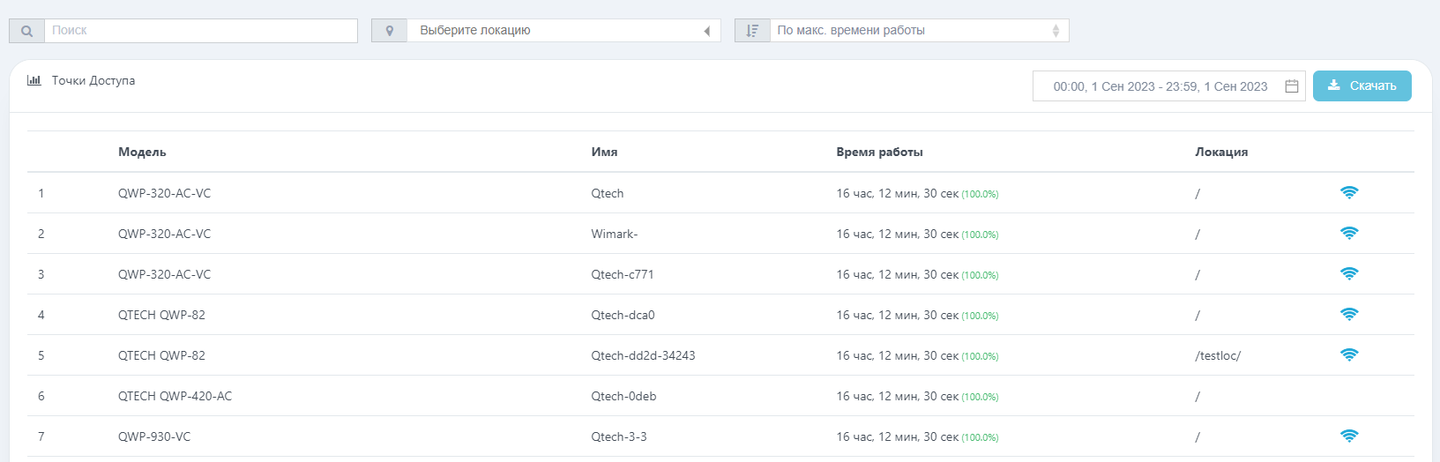Image resolution: width=1440 pixels, height=462 pixels.
Task: Click the location pin icon
Action: click(x=389, y=31)
